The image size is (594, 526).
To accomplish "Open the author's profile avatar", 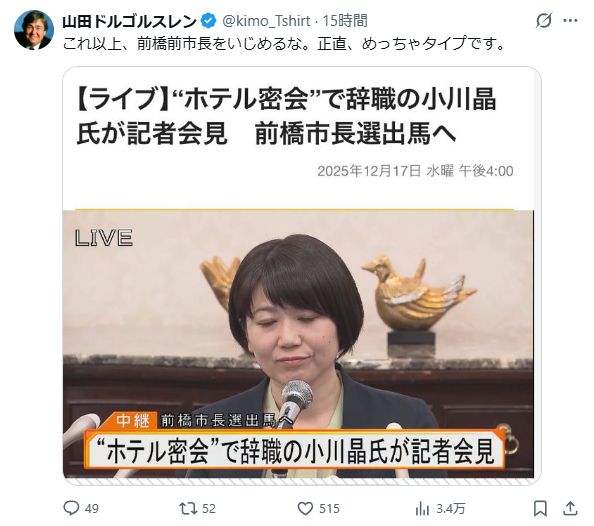I will tap(34, 30).
